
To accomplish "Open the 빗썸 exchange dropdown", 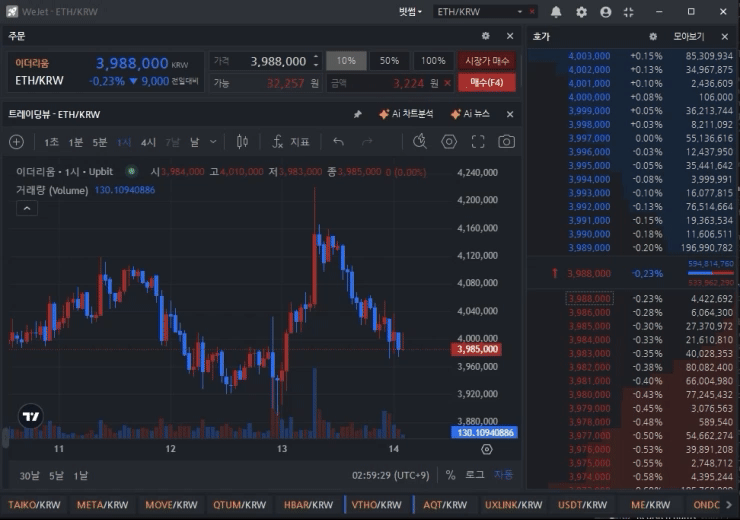I will click(410, 12).
